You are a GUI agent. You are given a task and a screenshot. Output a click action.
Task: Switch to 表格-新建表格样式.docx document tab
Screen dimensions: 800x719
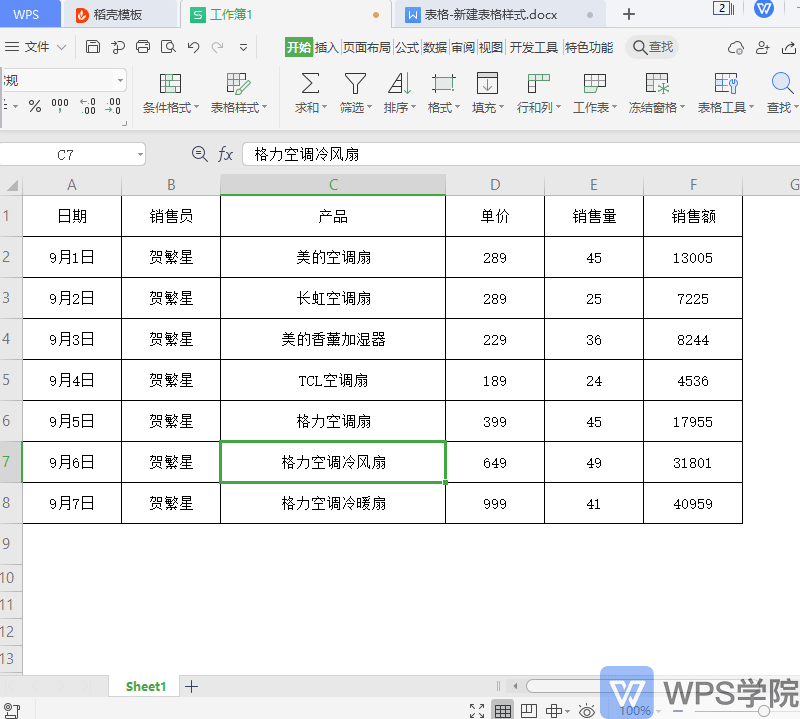tap(498, 15)
